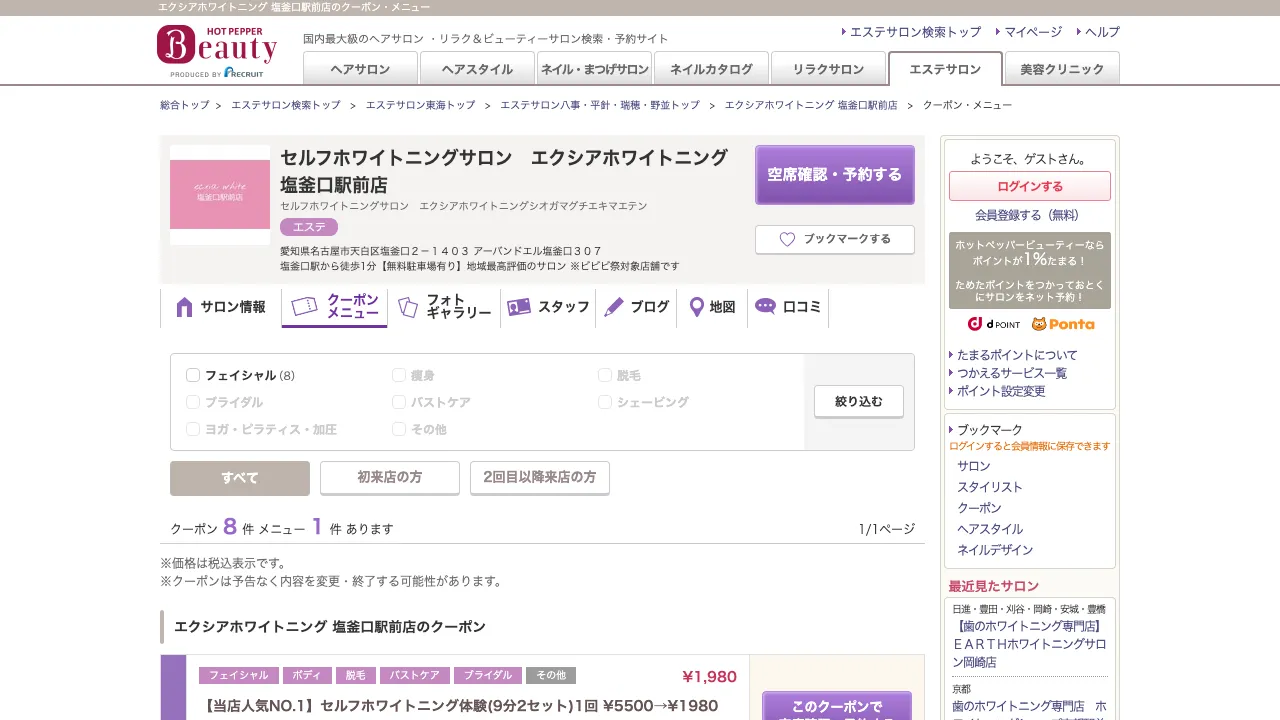Open the ネイル・まつげサロン tab
Image resolution: width=1280 pixels, height=720 pixels.
pos(594,69)
